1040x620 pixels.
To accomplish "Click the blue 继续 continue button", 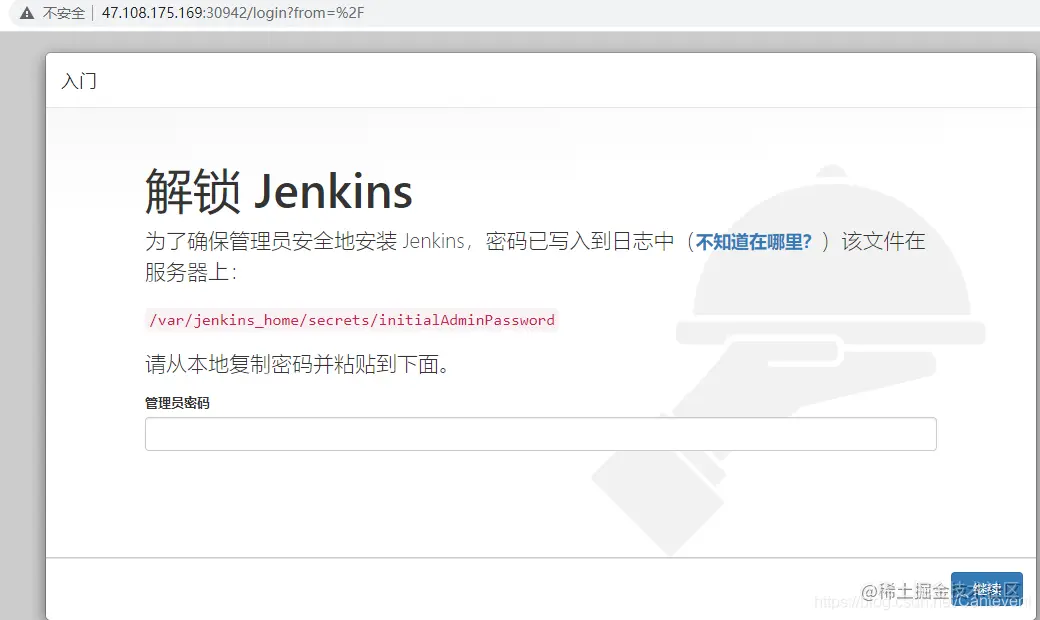I will [x=986, y=590].
